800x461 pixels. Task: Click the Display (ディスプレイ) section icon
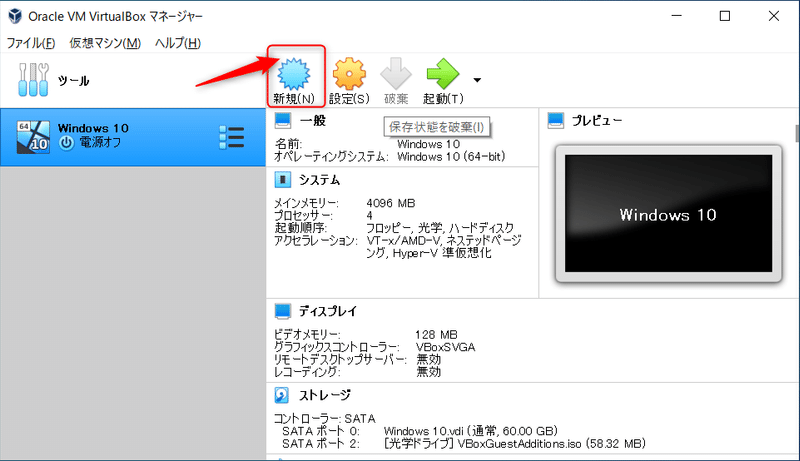pos(283,311)
